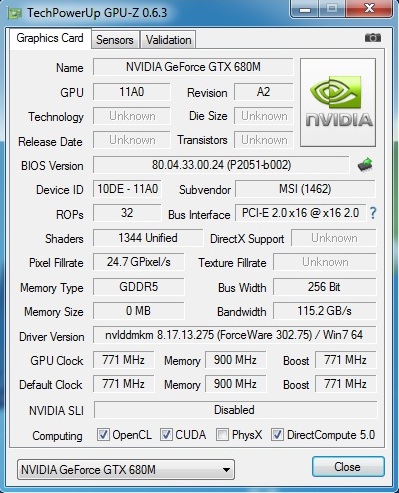
Task: Click the ROPs value 32
Action: pos(127,213)
